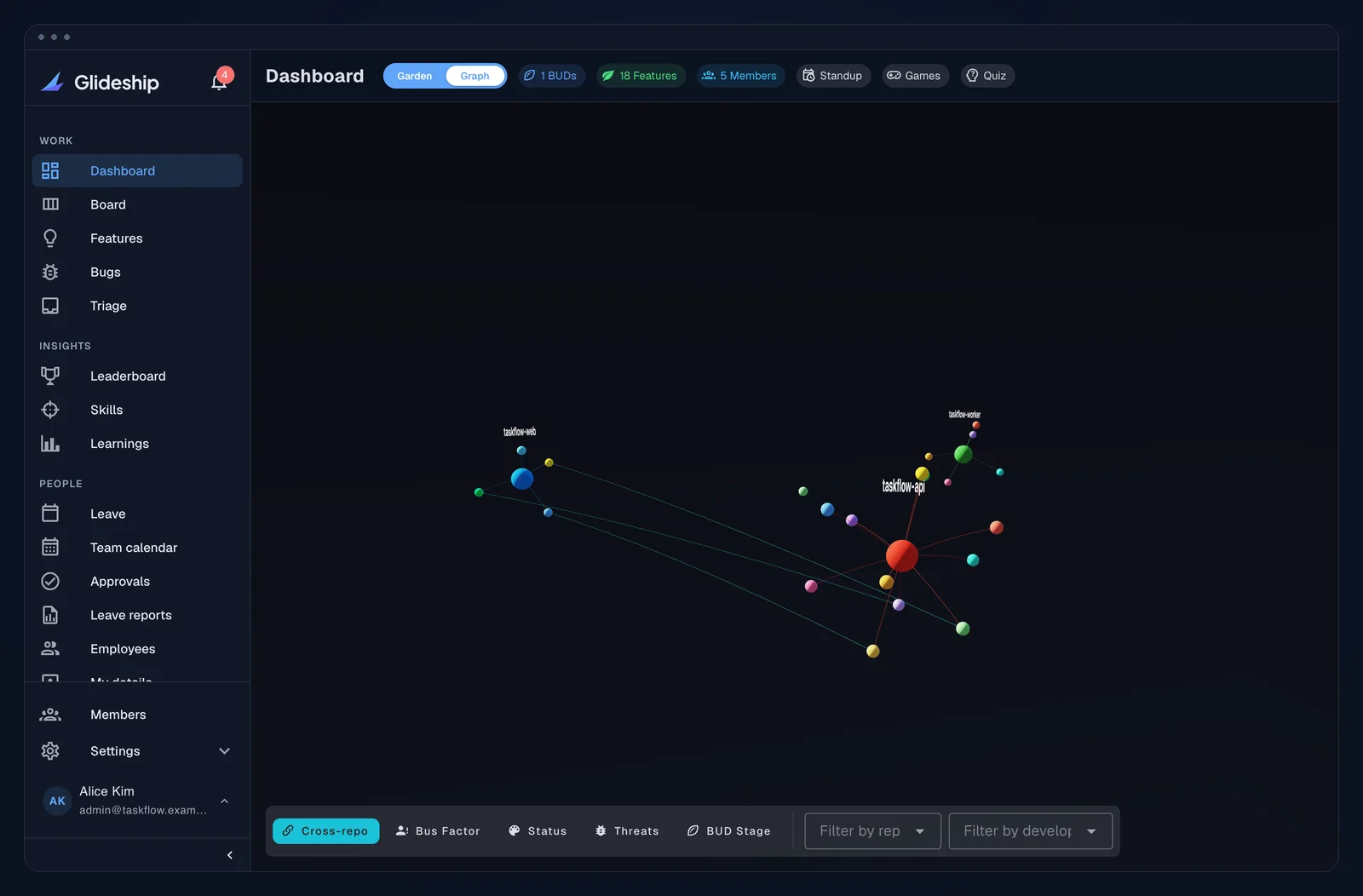Switch dashboard to Garden view

pos(415,76)
